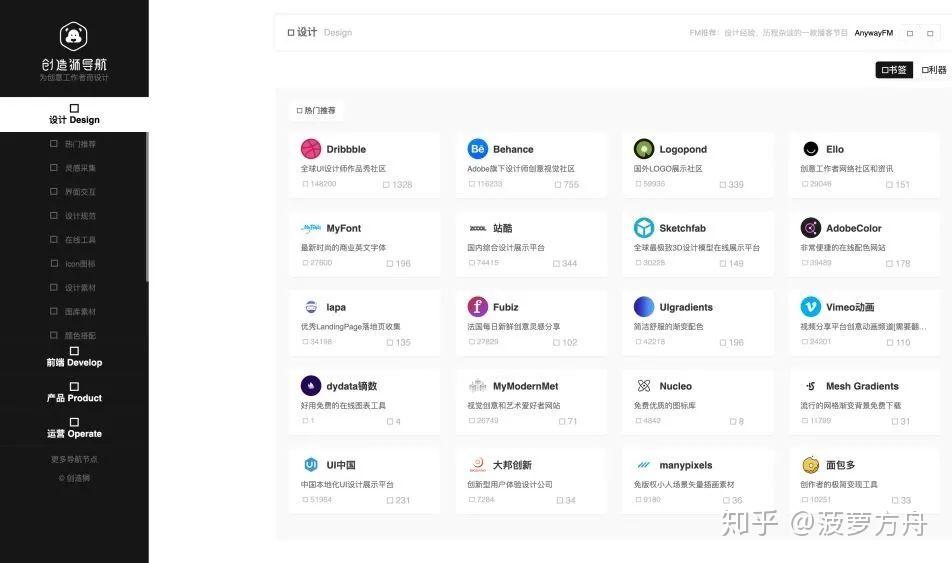Click the 344 count on 站酷 card
The height and width of the screenshot is (563, 952).
tap(565, 264)
